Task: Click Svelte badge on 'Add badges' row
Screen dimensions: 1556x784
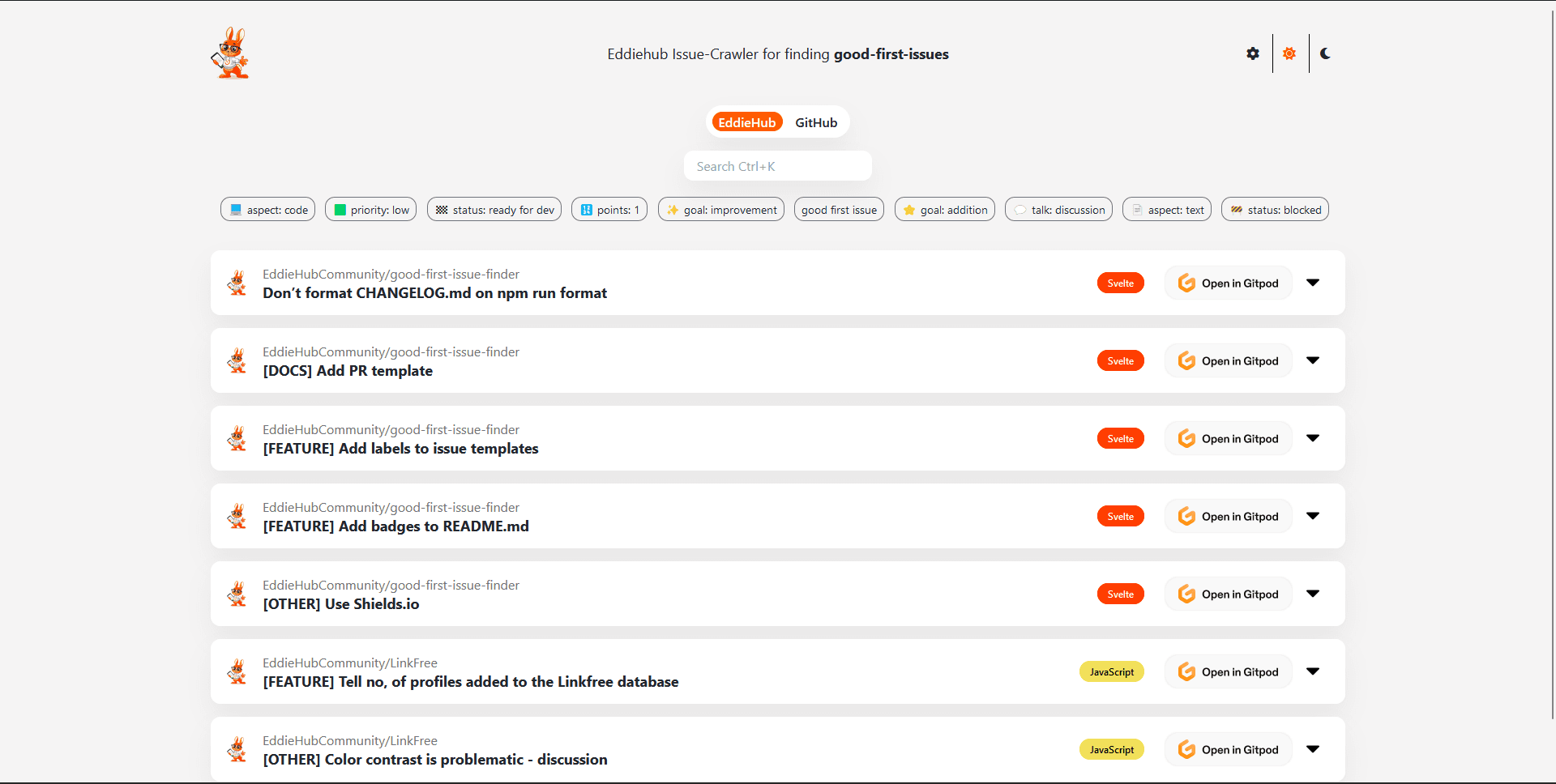Action: (x=1121, y=516)
